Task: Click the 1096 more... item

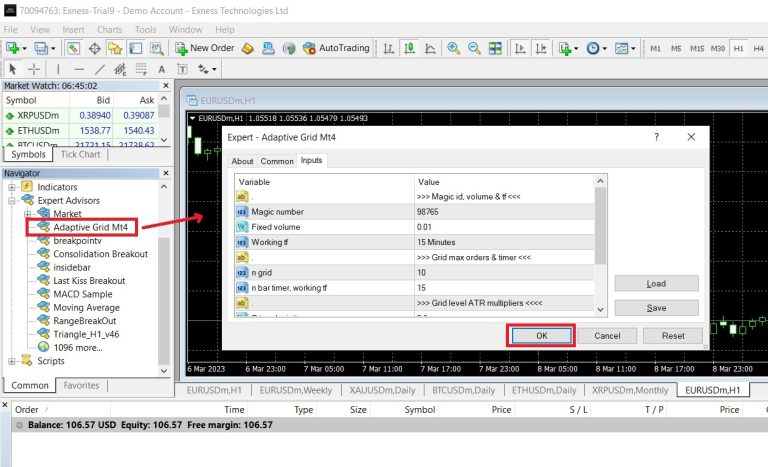Action: 77,348
